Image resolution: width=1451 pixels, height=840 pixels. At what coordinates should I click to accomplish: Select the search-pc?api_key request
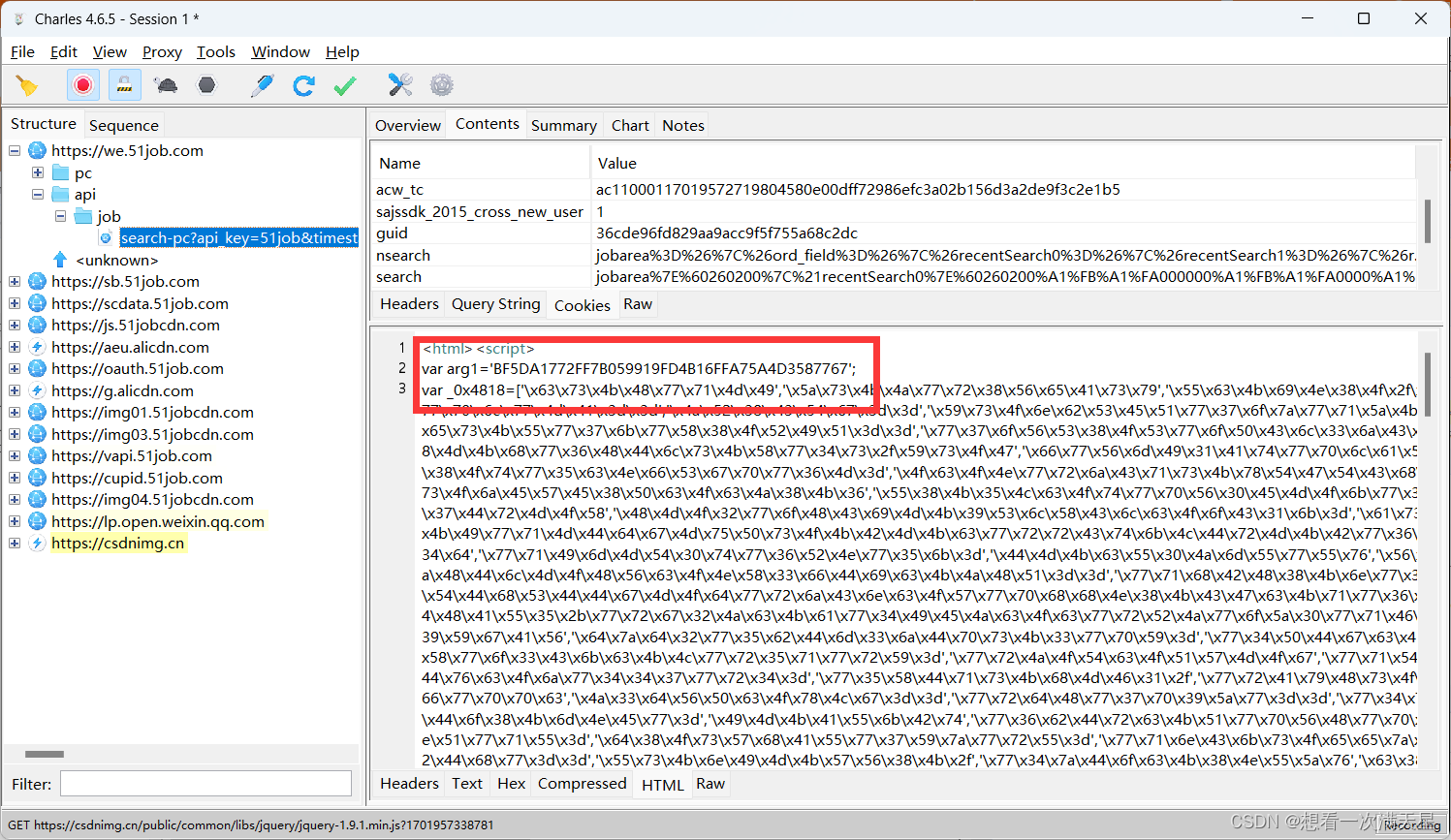[x=238, y=237]
